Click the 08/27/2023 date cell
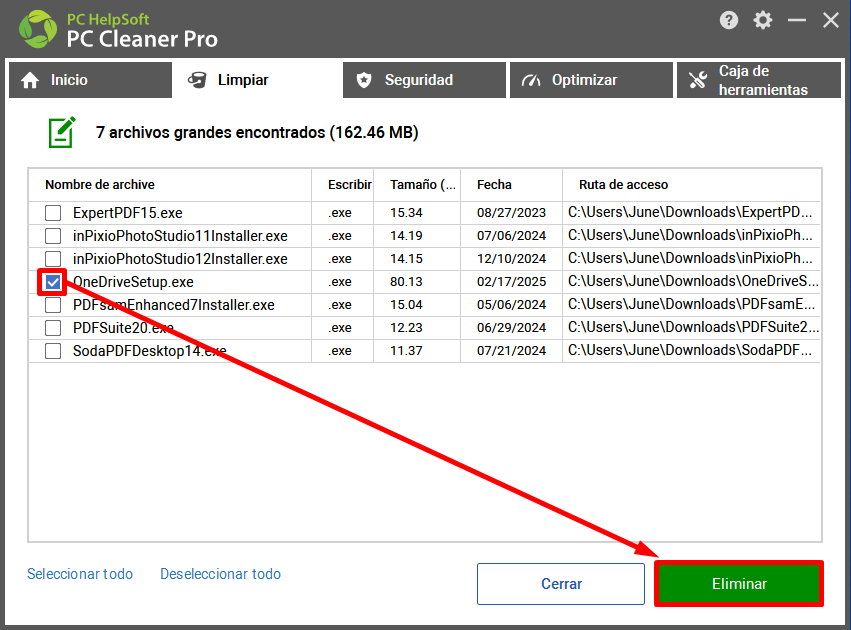The width and height of the screenshot is (851, 630). (511, 213)
